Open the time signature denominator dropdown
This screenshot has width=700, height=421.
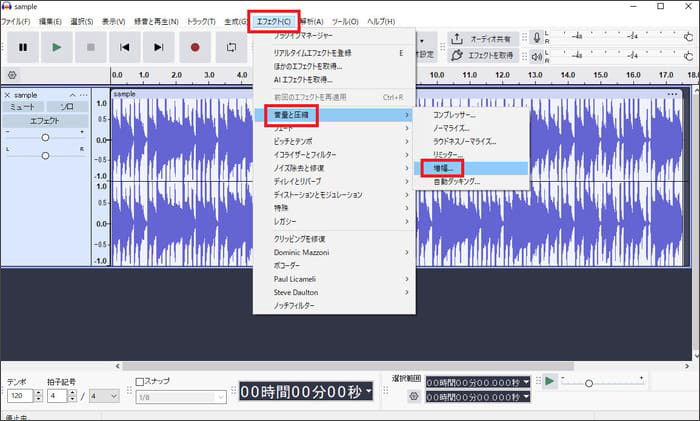[x=104, y=396]
